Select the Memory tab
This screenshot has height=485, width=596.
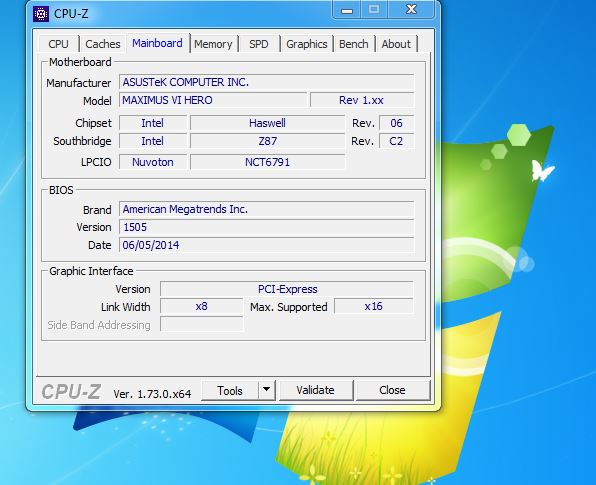point(213,44)
